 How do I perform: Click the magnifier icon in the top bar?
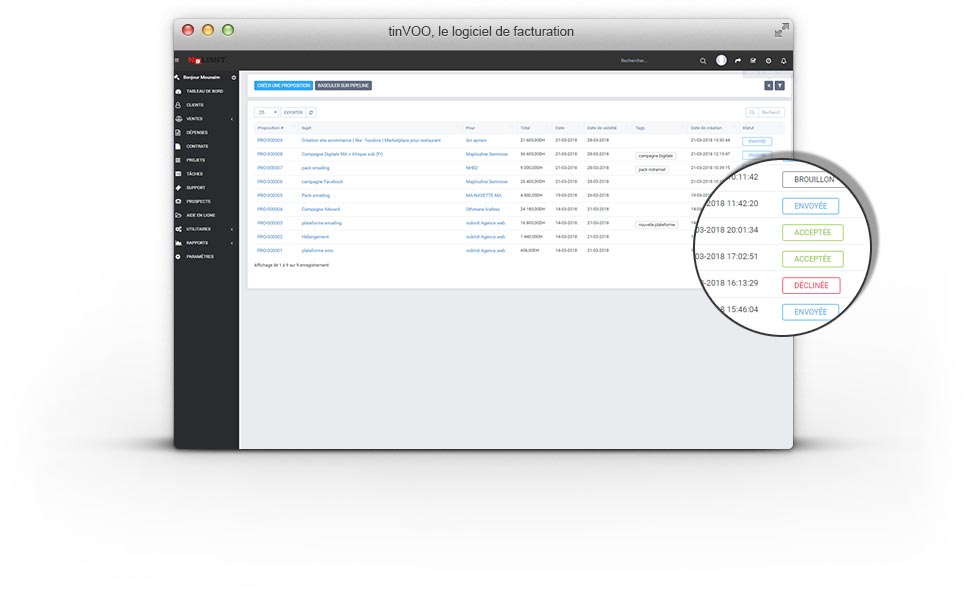(x=703, y=61)
